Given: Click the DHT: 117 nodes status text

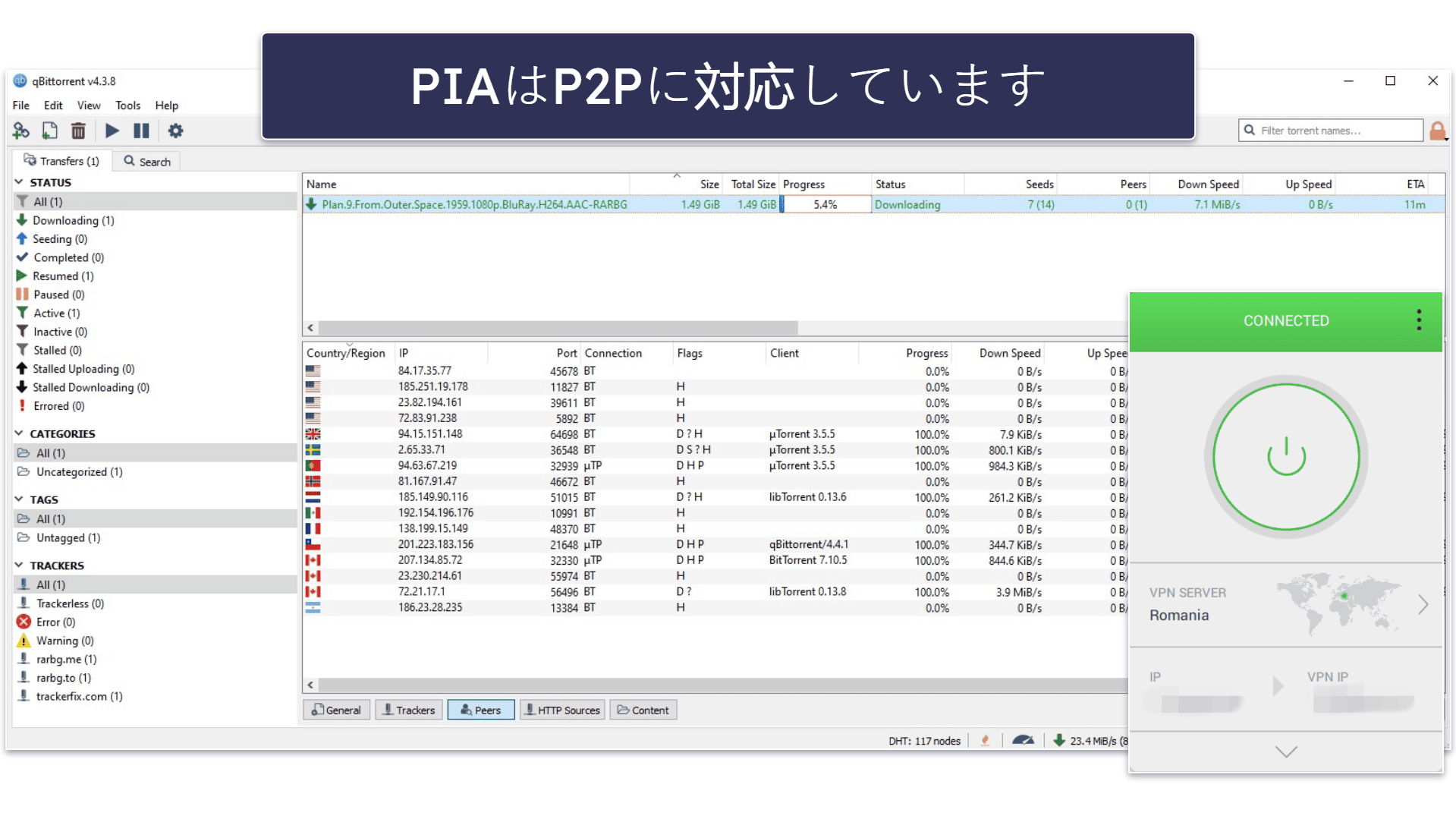Looking at the screenshot, I should pos(924,741).
